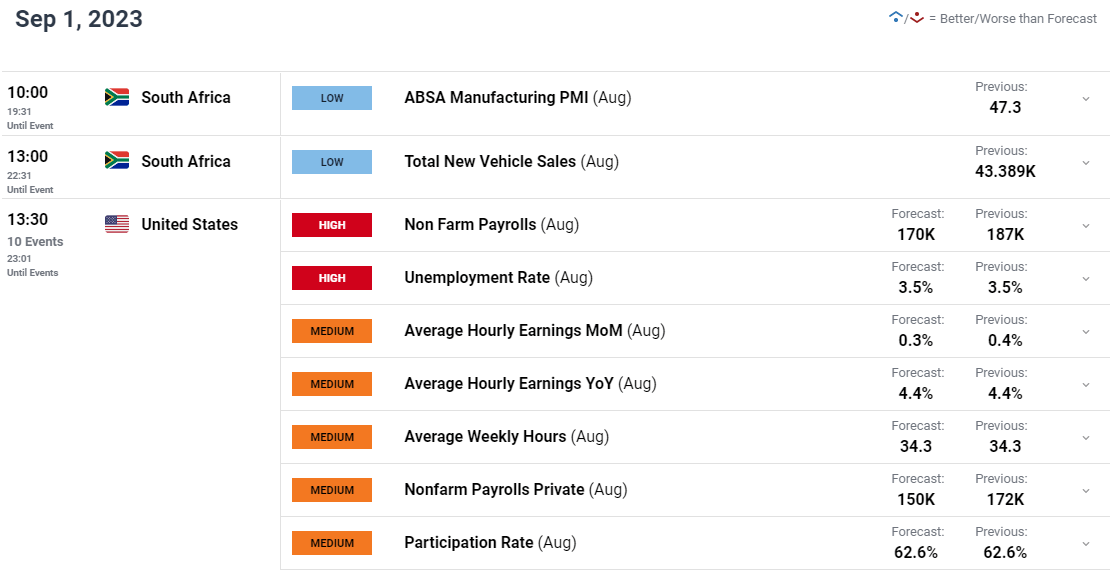Expand the Participation Rate row chevron
1111x570 pixels.
1085,544
